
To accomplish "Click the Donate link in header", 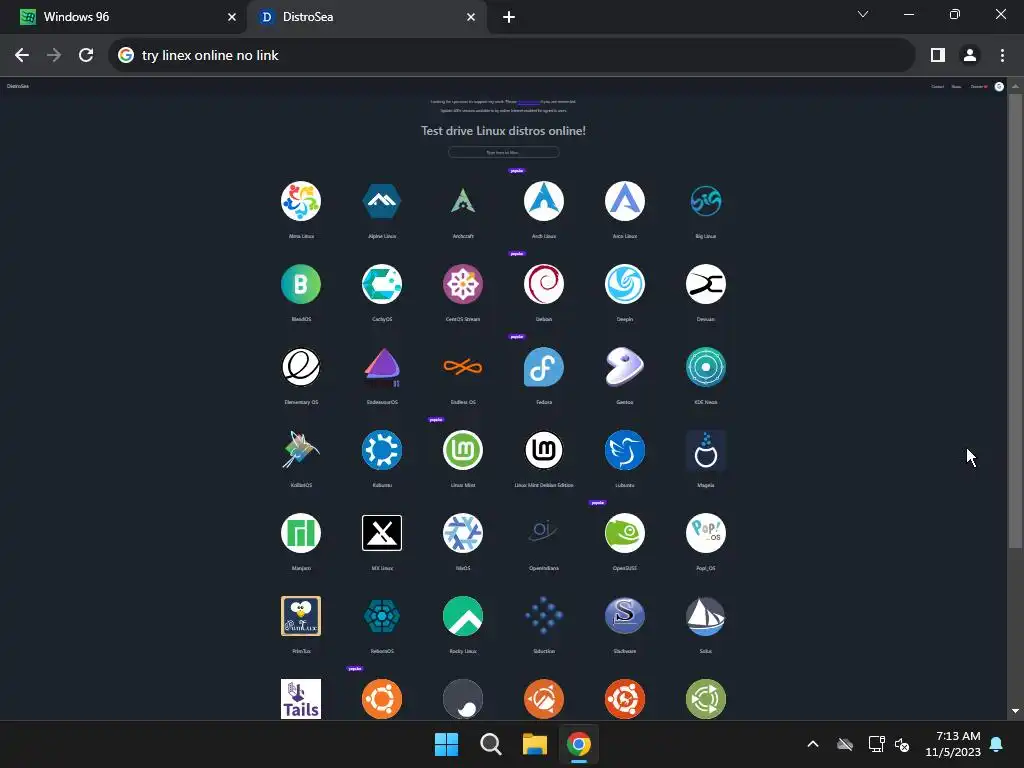I will (978, 86).
